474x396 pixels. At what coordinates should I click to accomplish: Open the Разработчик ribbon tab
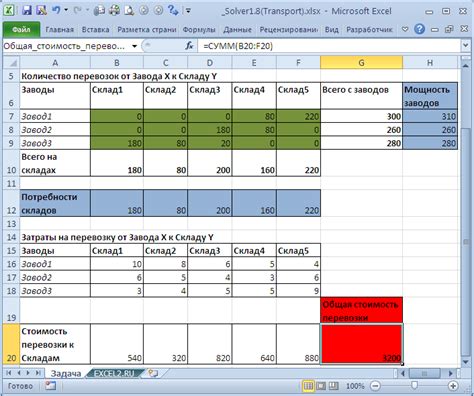click(369, 30)
